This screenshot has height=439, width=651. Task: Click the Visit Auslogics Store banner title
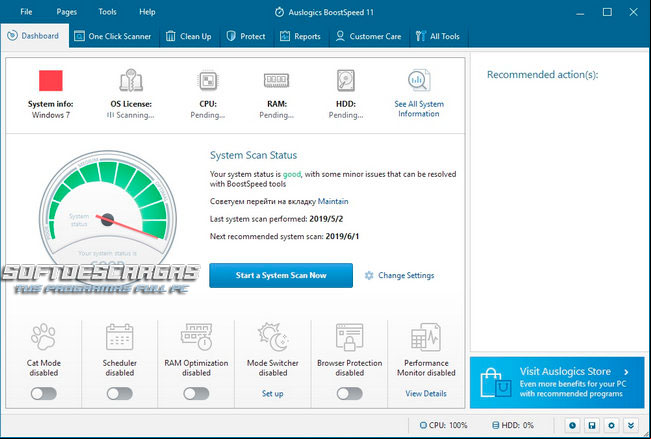(565, 371)
